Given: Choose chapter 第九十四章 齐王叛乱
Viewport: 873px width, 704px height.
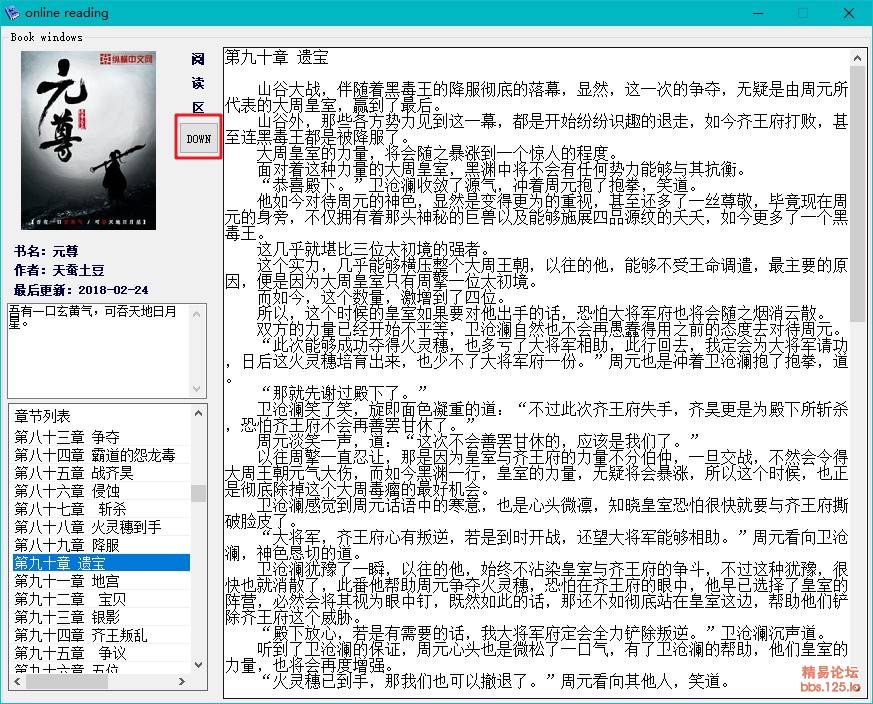Looking at the screenshot, I should [81, 635].
